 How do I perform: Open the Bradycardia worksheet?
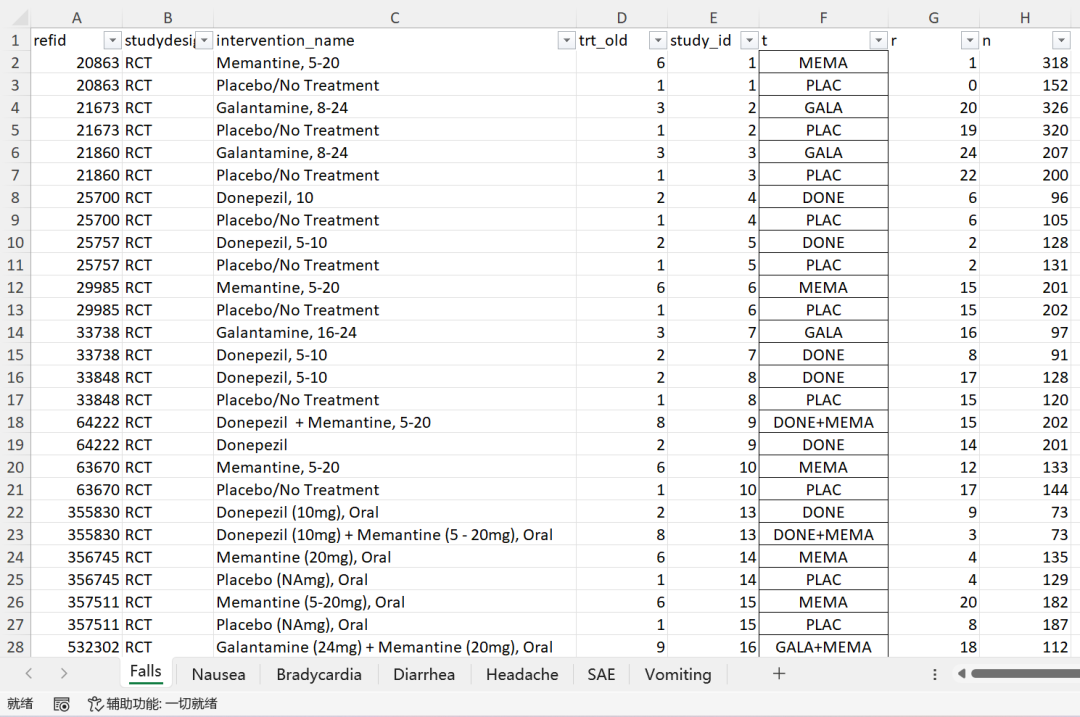318,674
